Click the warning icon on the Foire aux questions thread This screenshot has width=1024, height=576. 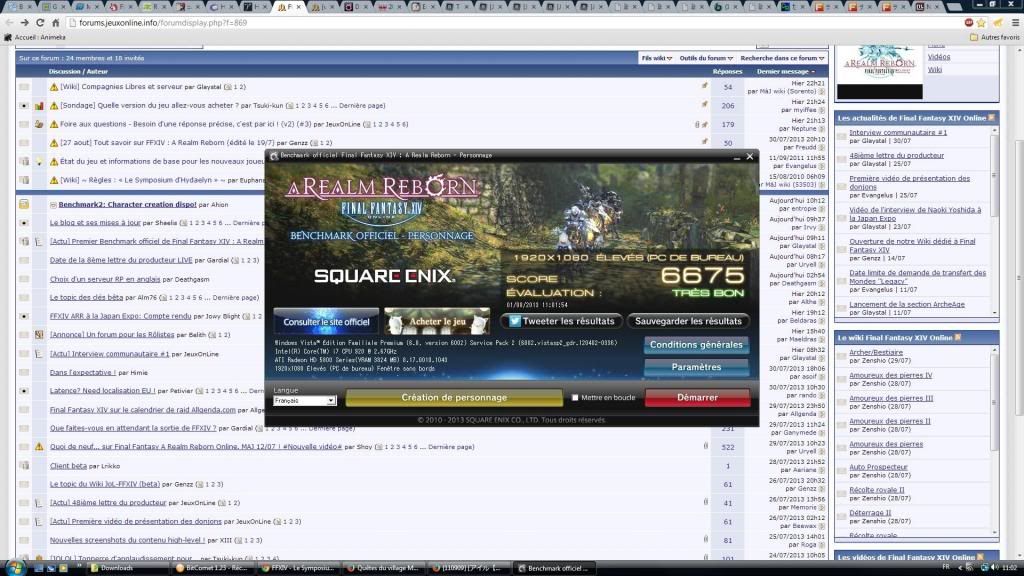(54, 124)
